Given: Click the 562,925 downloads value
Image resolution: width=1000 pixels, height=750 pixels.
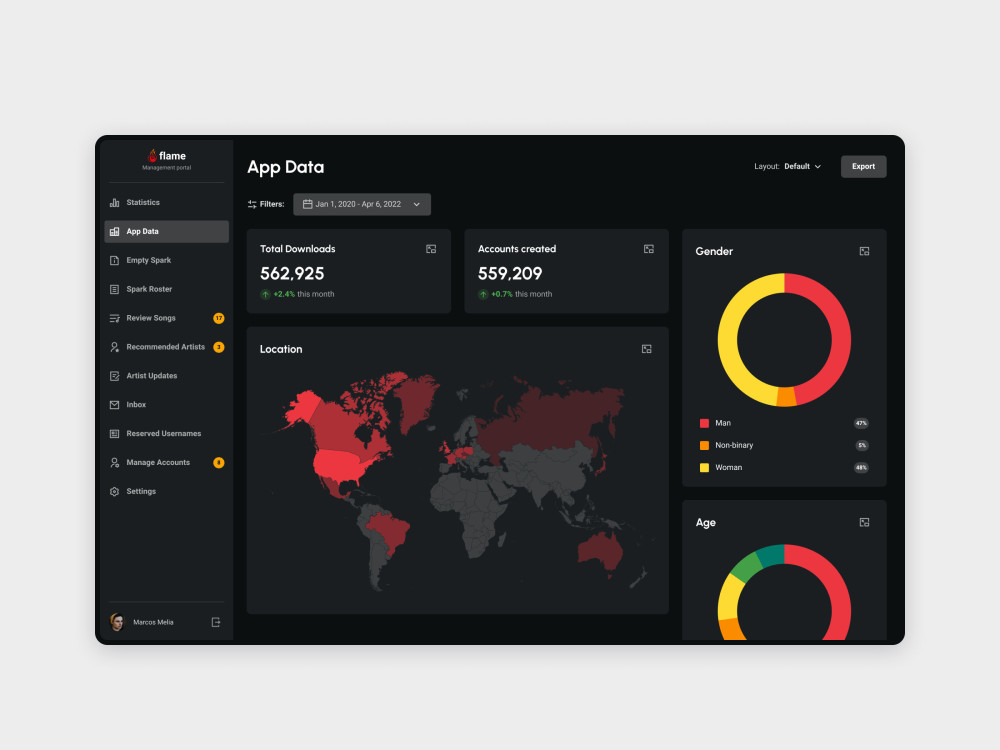Looking at the screenshot, I should click(292, 274).
